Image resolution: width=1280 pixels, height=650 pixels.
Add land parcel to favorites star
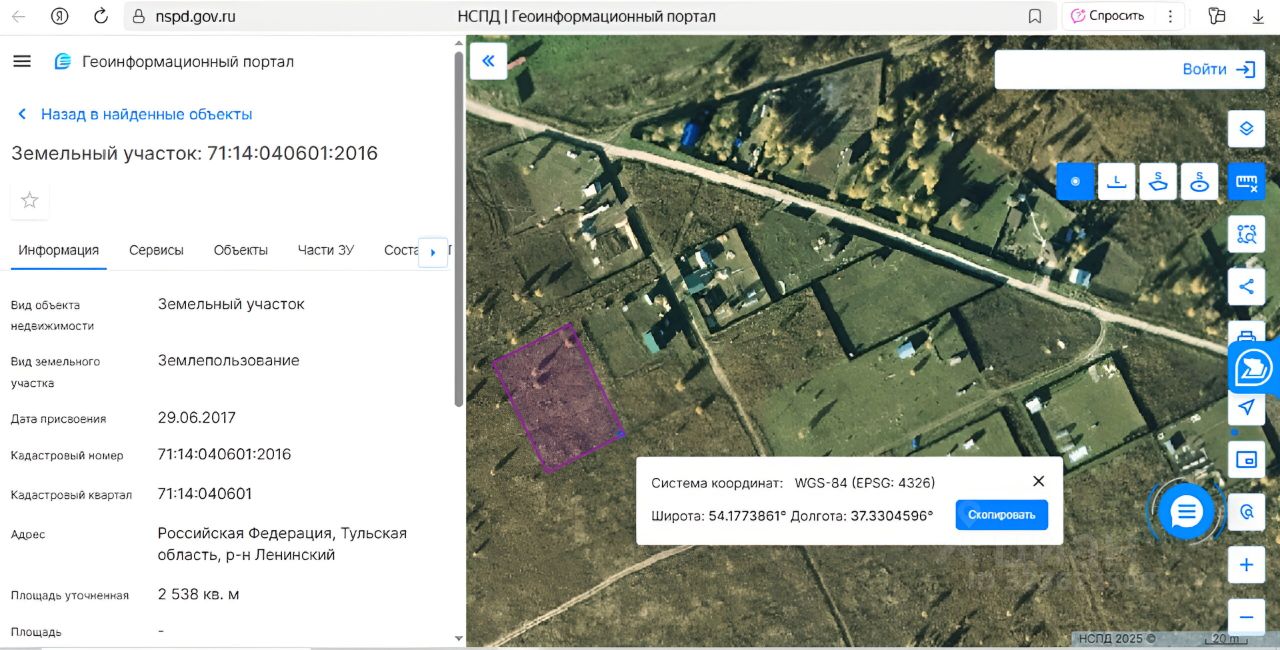click(x=30, y=200)
